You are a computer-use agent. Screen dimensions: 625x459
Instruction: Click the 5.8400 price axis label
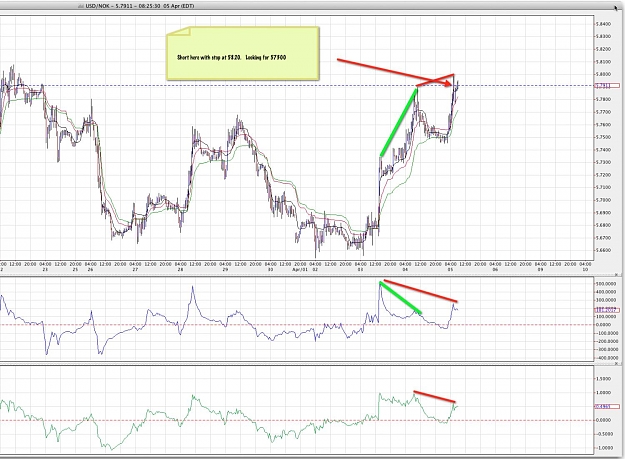pyautogui.click(x=604, y=24)
